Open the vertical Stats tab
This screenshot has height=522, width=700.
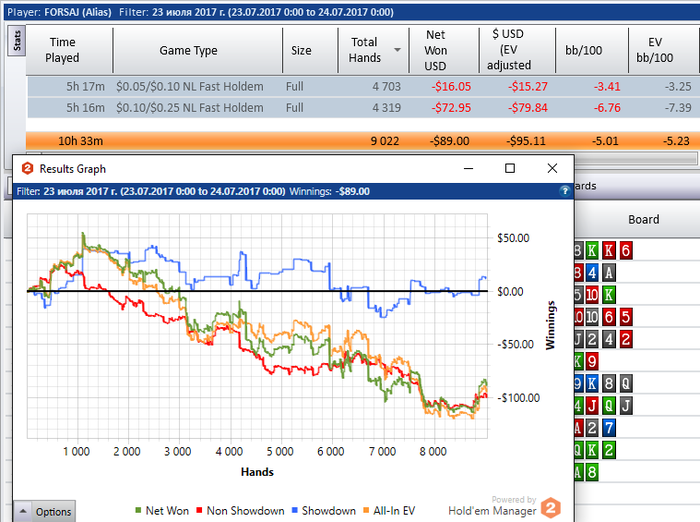(x=17, y=41)
